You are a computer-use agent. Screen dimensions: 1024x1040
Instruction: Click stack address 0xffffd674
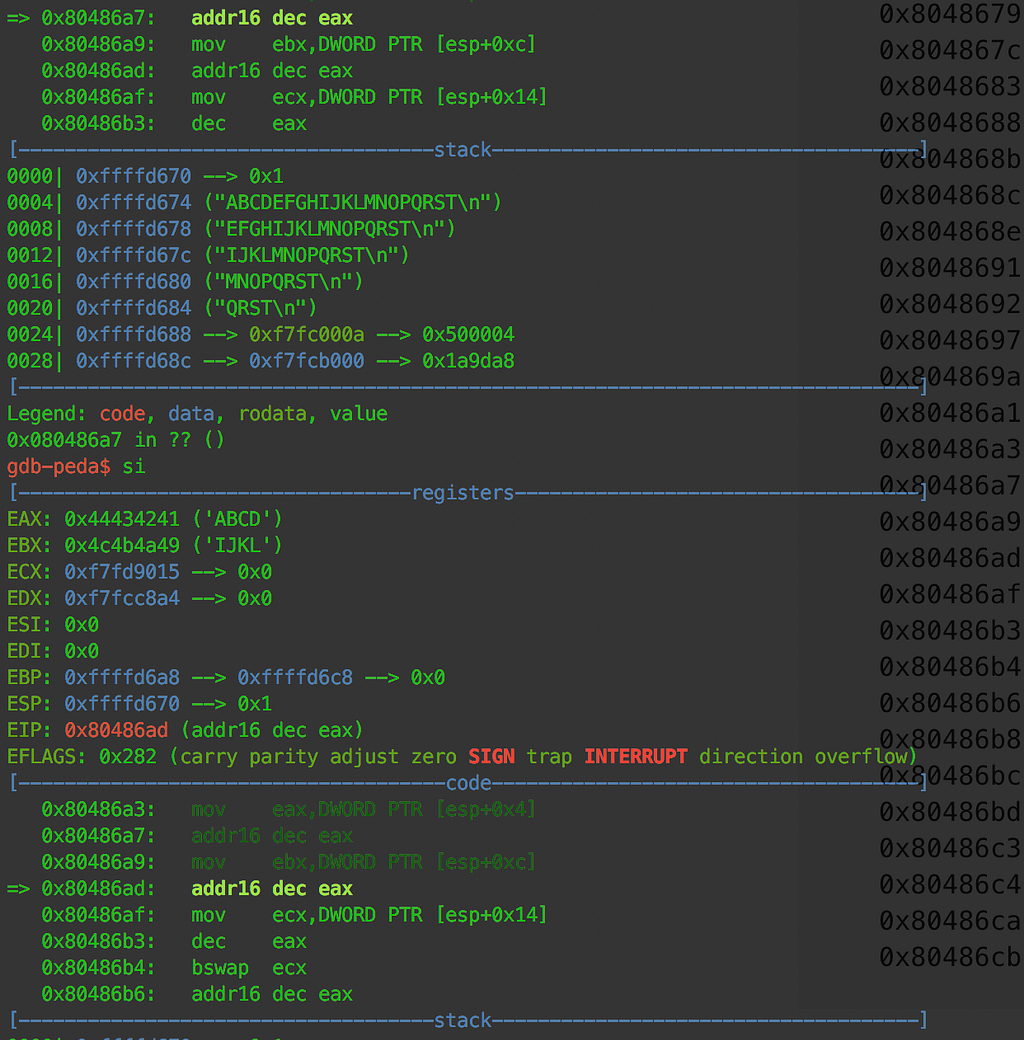coord(133,202)
